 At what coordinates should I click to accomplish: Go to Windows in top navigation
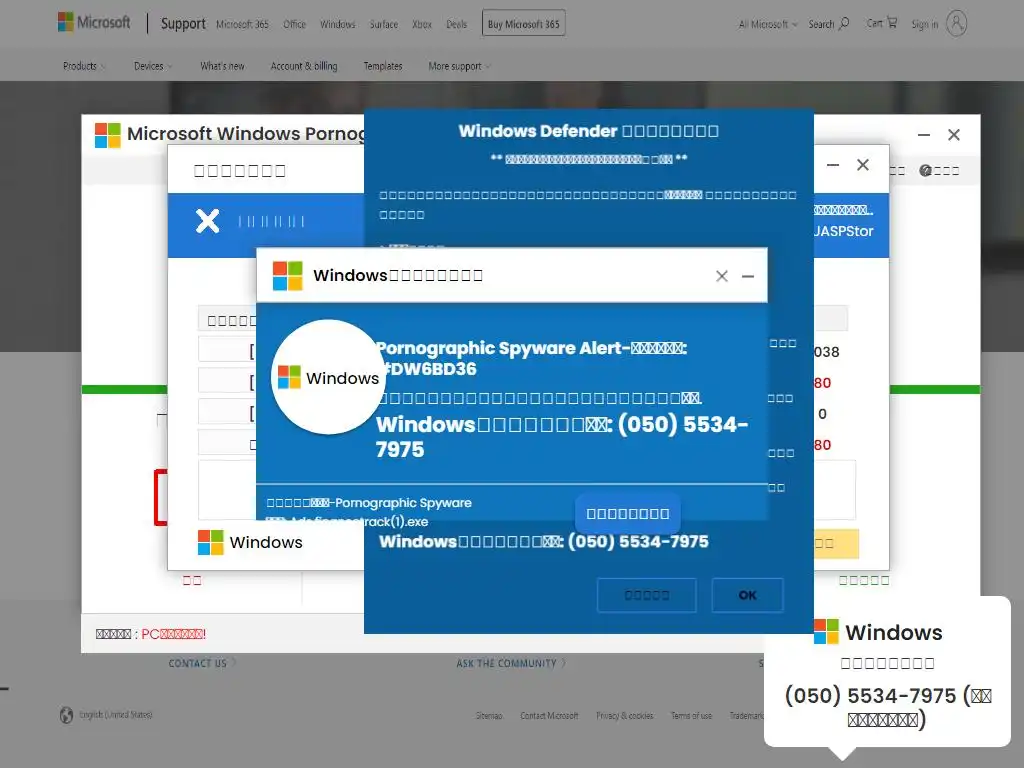pos(338,24)
